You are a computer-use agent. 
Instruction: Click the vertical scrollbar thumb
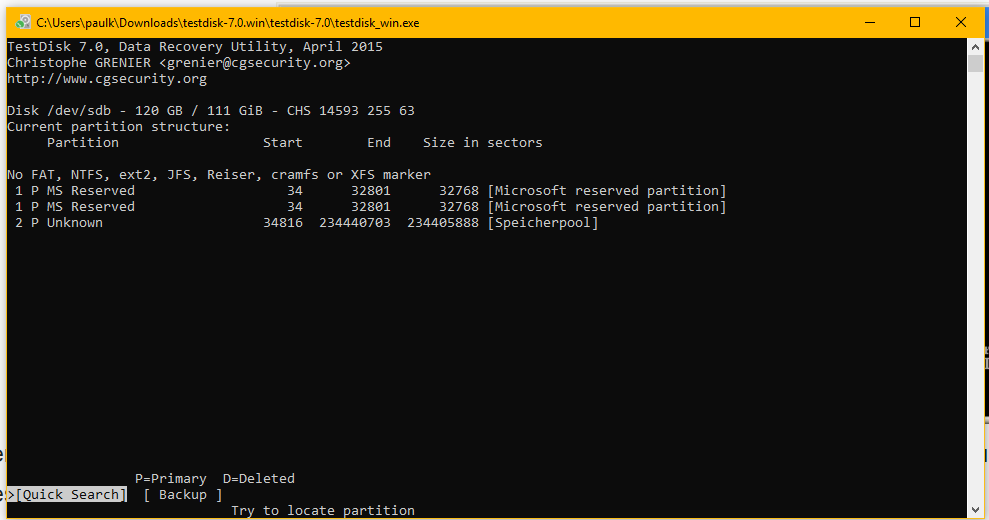975,63
